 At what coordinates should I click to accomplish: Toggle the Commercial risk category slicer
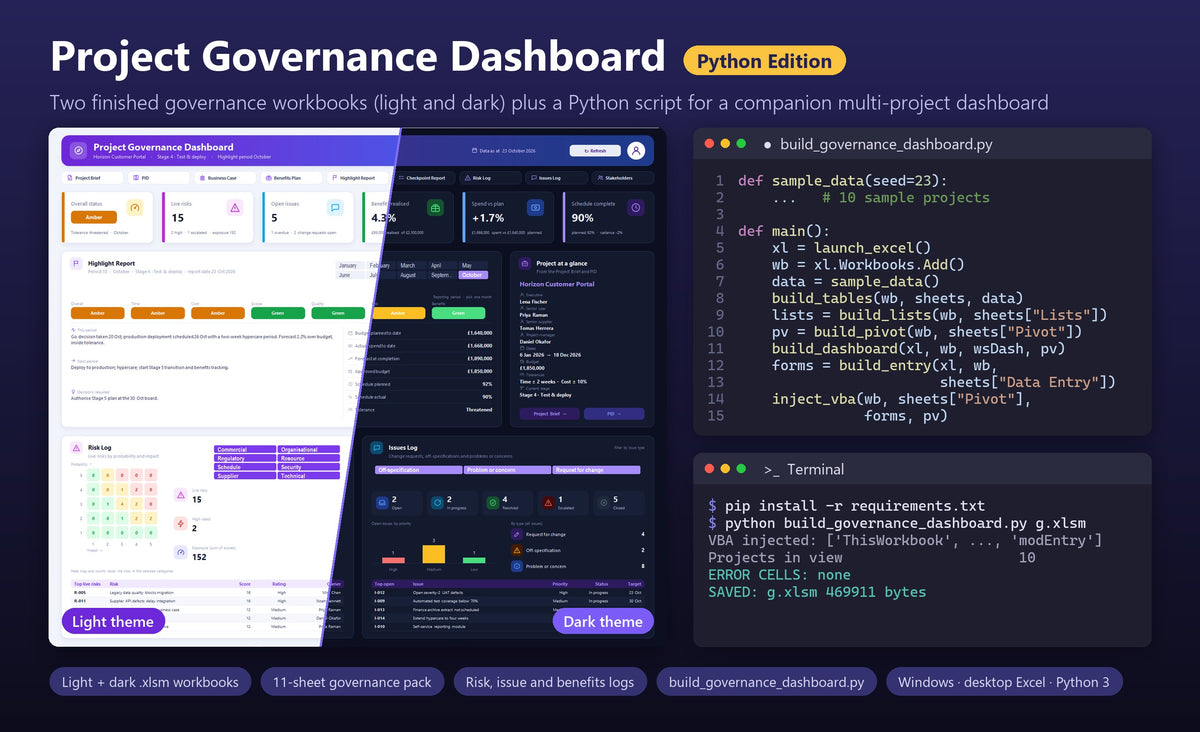245,450
